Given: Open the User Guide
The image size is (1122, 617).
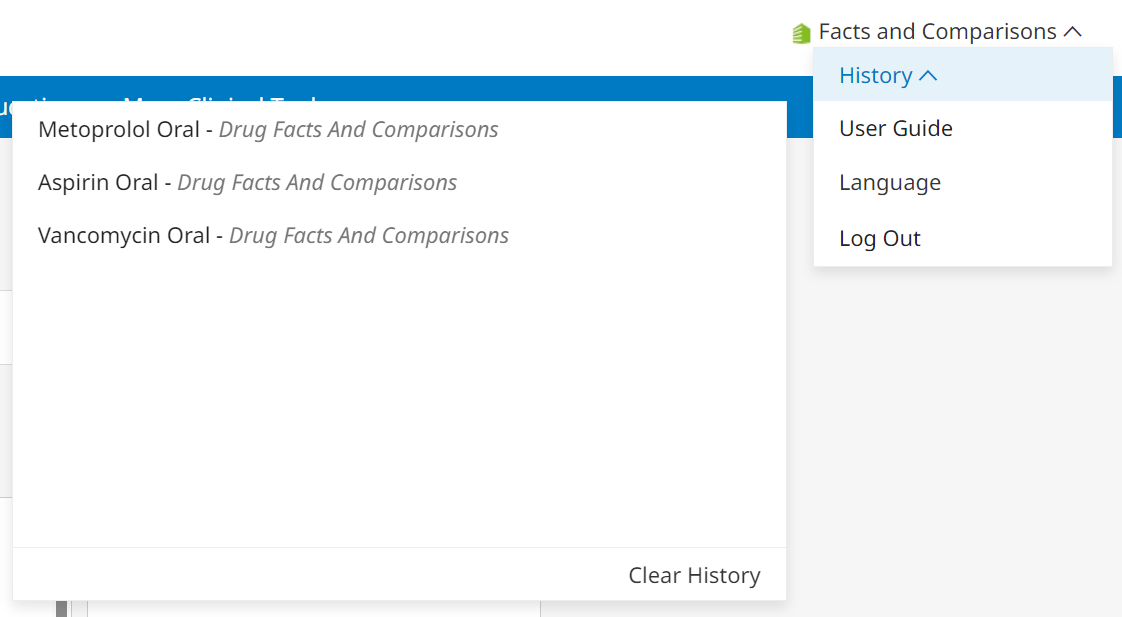Looking at the screenshot, I should 895,129.
